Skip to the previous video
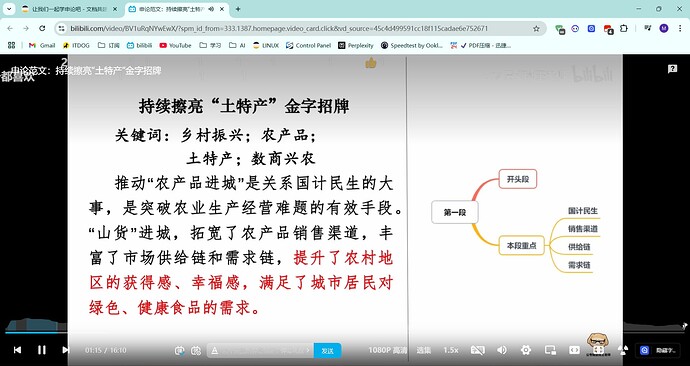 coord(17,350)
